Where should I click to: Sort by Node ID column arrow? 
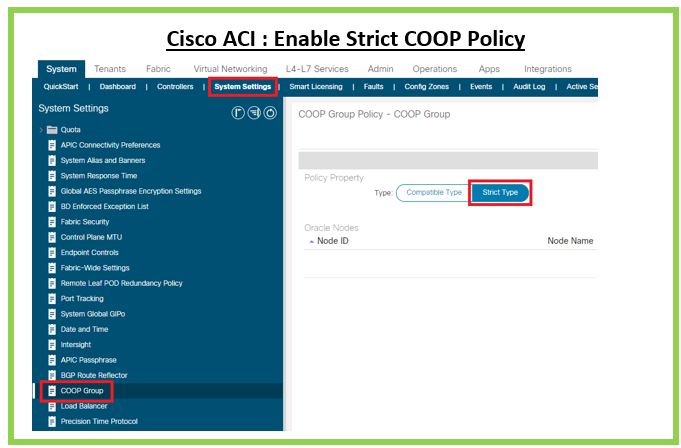tap(311, 241)
